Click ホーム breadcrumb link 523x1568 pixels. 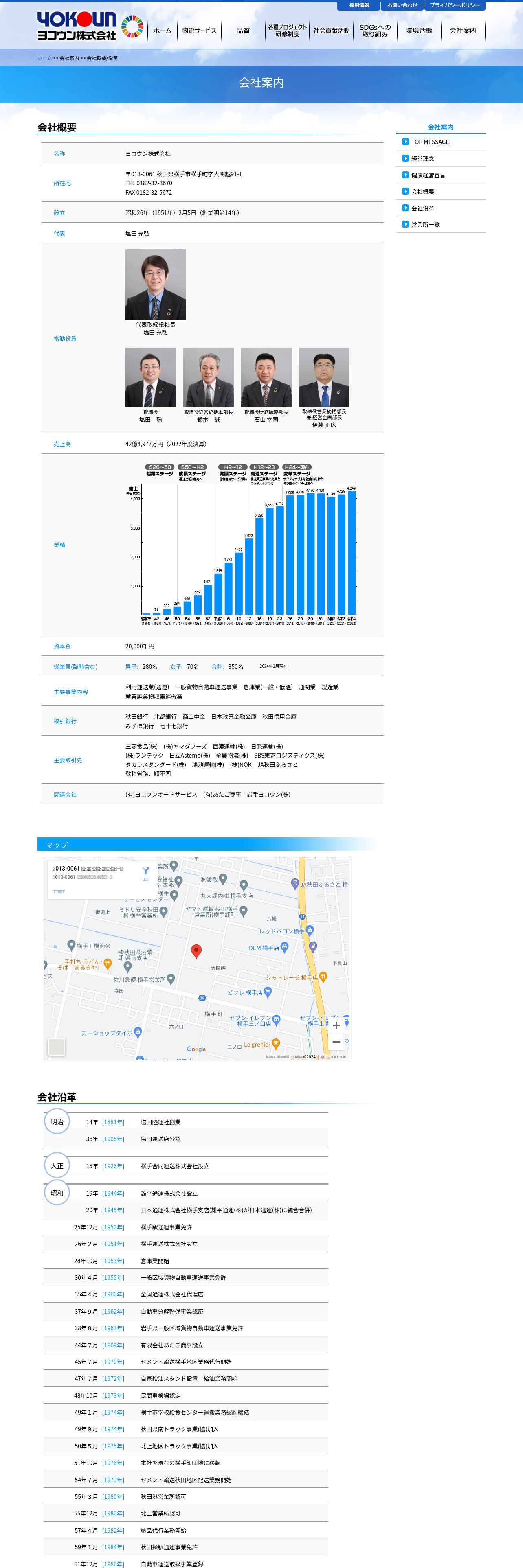pos(44,58)
